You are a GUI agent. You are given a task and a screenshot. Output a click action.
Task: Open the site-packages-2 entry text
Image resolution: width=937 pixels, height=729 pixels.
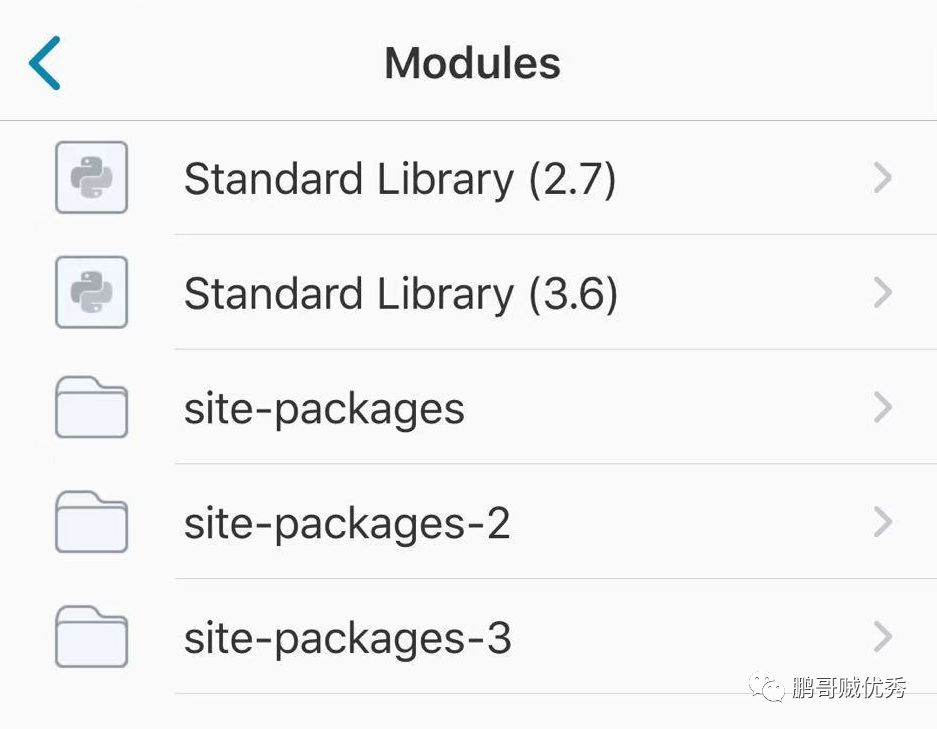[347, 524]
